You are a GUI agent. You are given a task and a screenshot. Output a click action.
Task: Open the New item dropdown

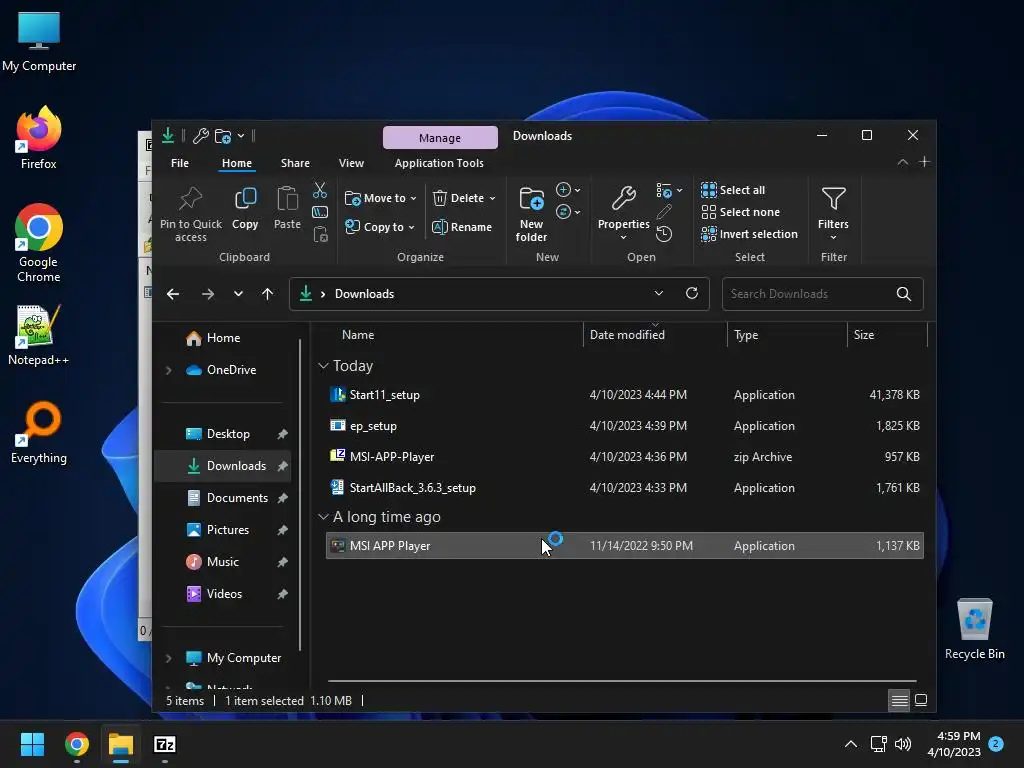[x=568, y=190]
